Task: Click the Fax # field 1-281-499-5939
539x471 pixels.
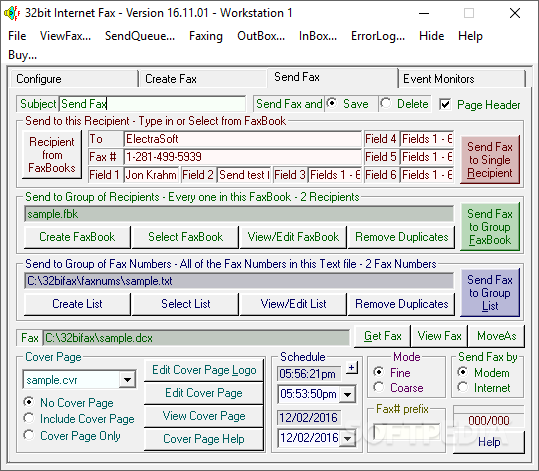Action: [242, 157]
